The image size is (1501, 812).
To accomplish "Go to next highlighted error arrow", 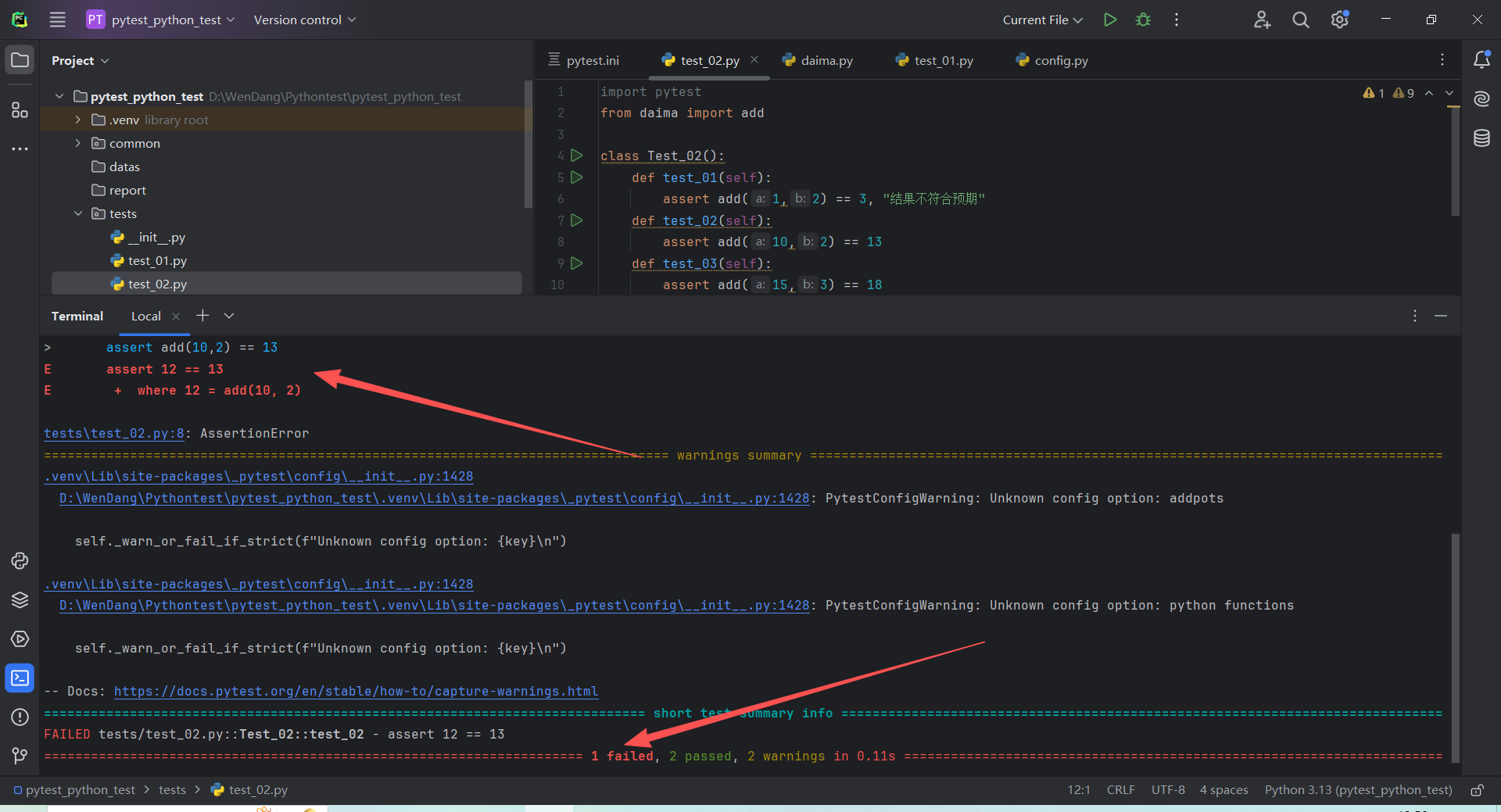I will coord(1449,93).
